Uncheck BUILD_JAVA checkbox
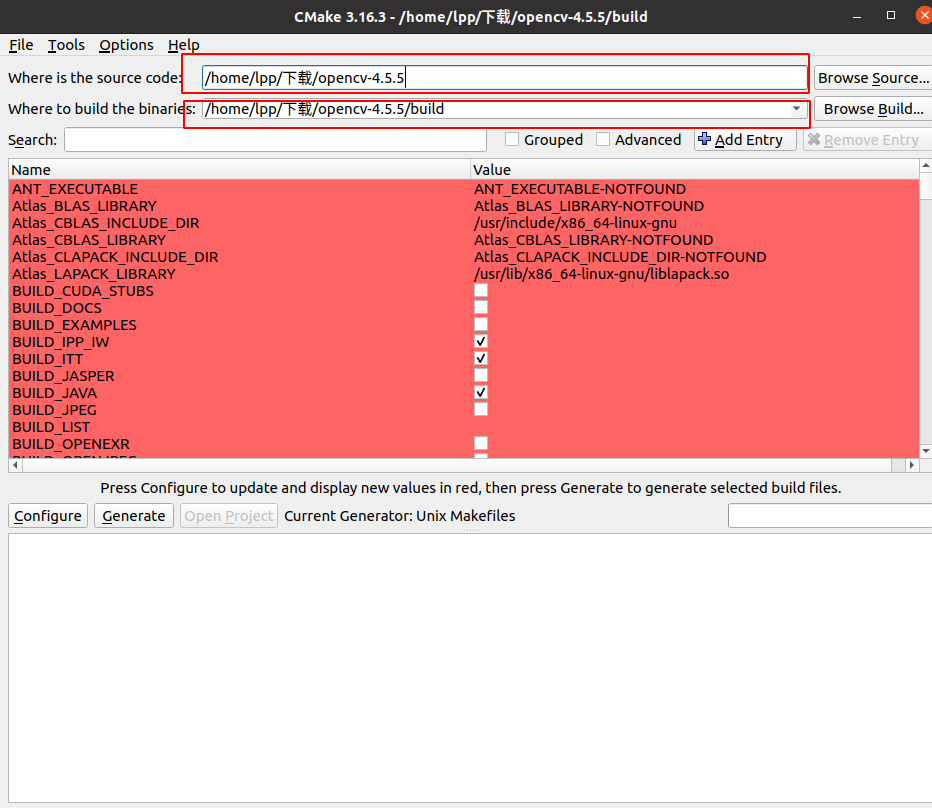This screenshot has height=808, width=932. click(x=481, y=392)
